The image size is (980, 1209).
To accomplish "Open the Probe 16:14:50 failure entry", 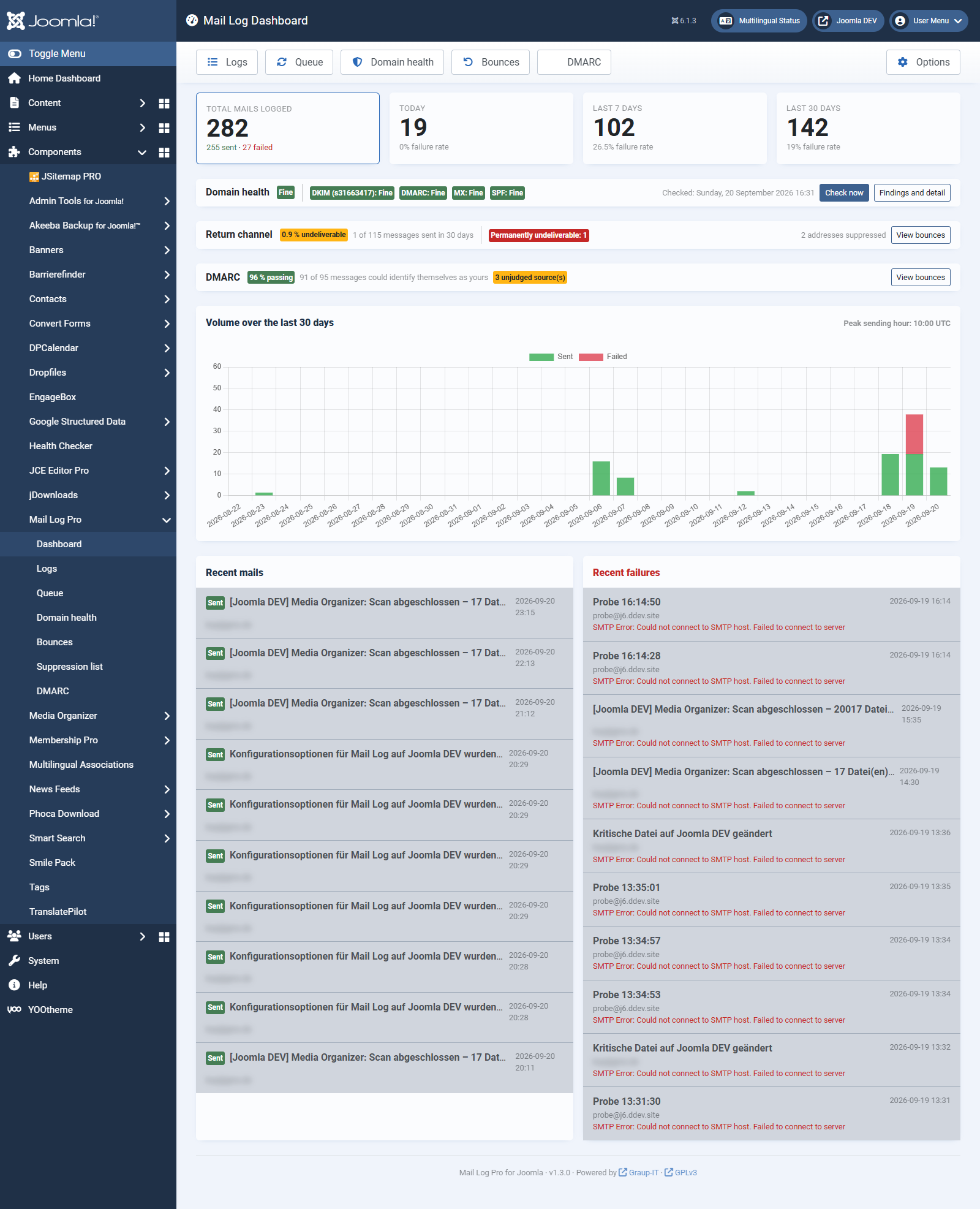I will (772, 615).
